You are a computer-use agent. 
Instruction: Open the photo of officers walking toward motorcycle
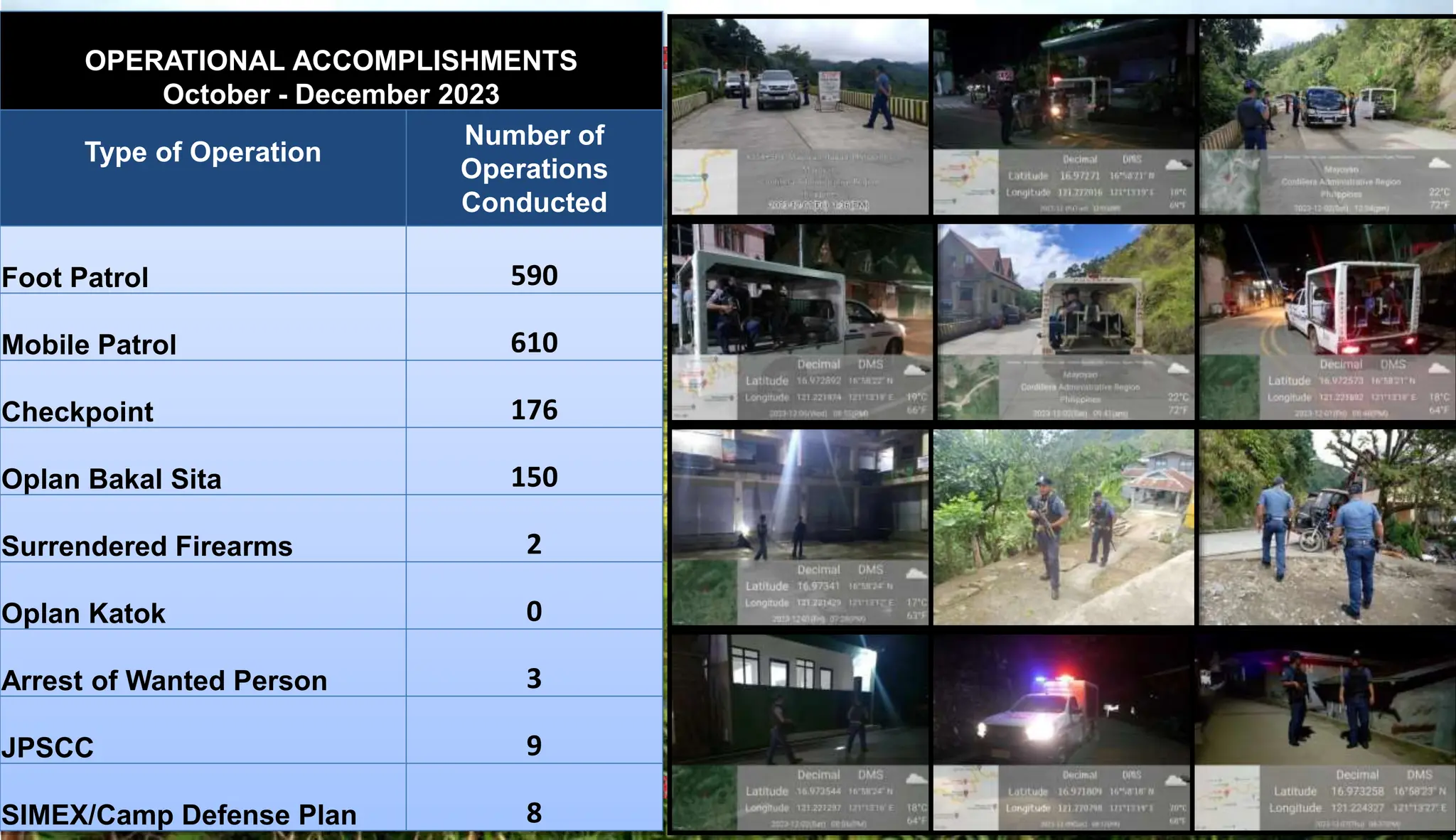coord(1327,526)
